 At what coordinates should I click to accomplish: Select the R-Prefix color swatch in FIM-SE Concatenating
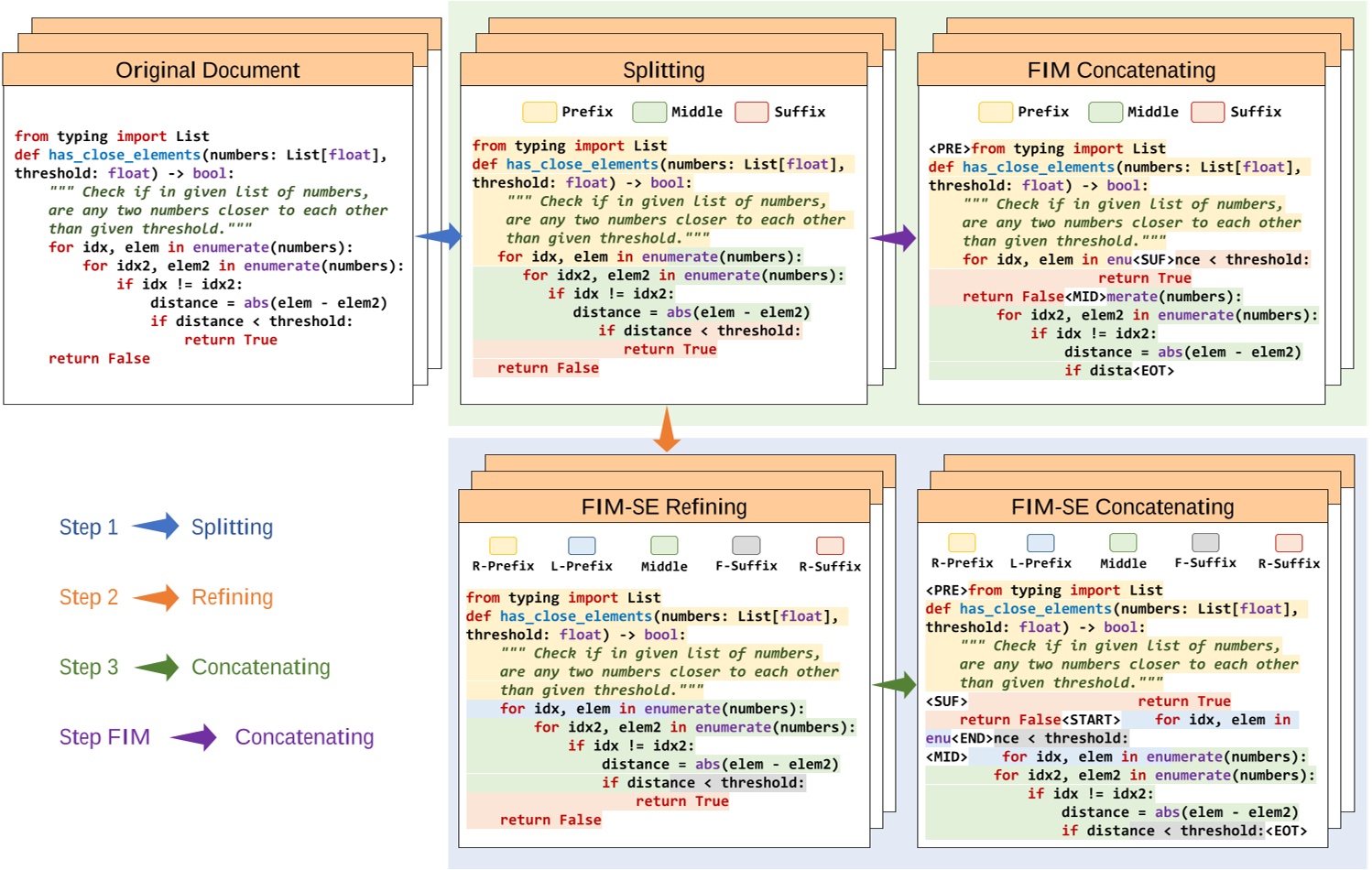[x=962, y=542]
